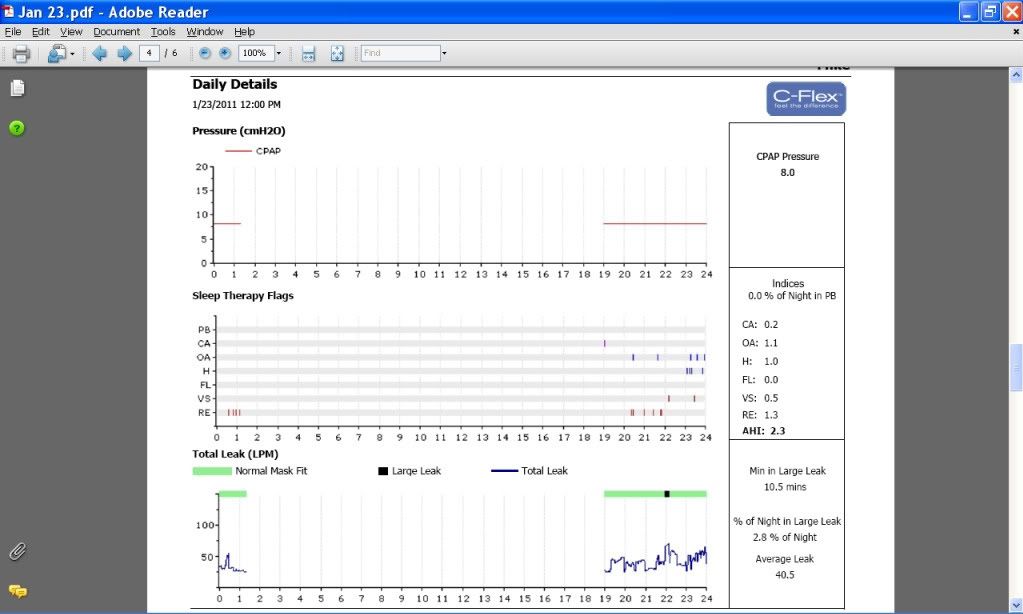Image resolution: width=1023 pixels, height=614 pixels.
Task: Click the vertical scrollbar thumb
Action: coord(1015,367)
